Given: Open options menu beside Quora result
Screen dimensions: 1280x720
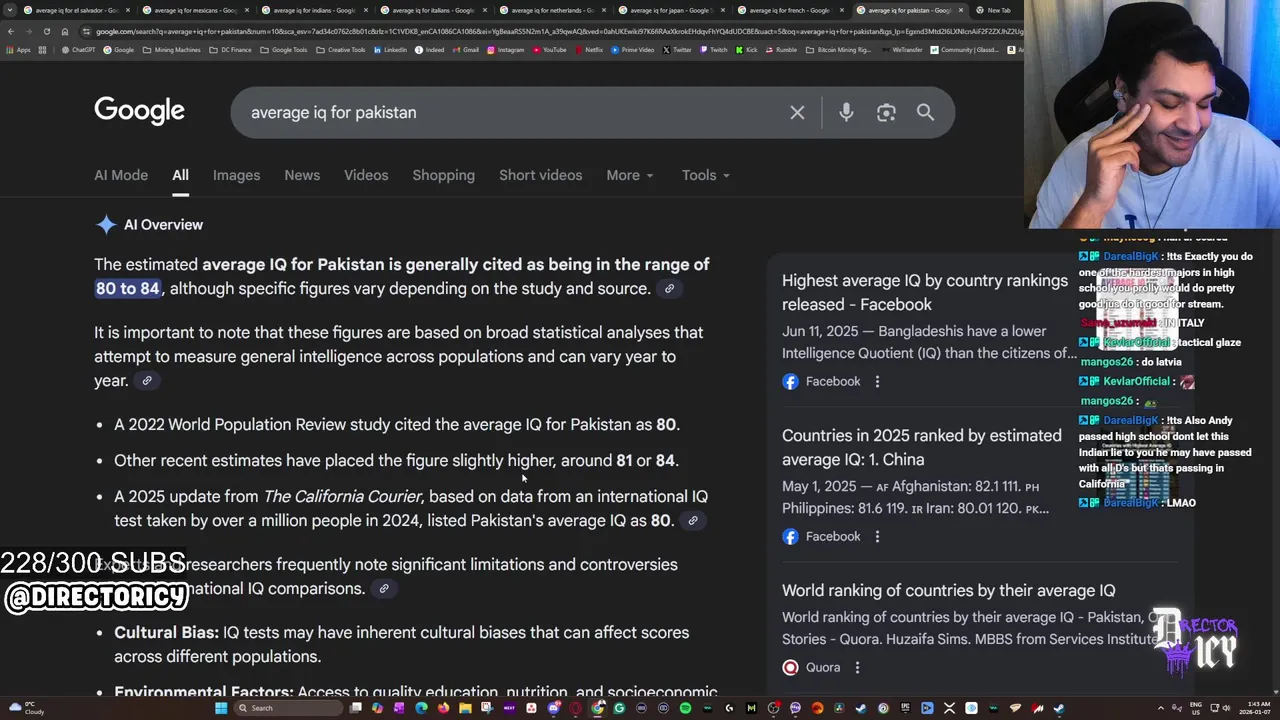Looking at the screenshot, I should [857, 667].
